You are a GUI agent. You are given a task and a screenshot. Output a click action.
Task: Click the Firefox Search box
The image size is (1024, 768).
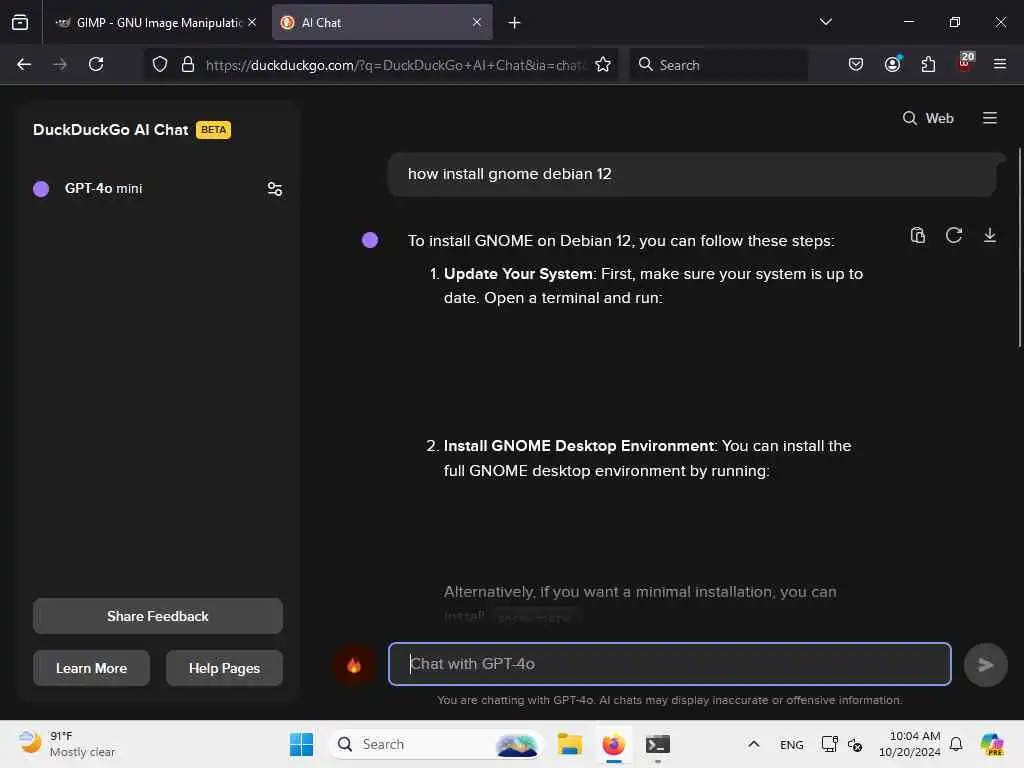[x=718, y=65]
